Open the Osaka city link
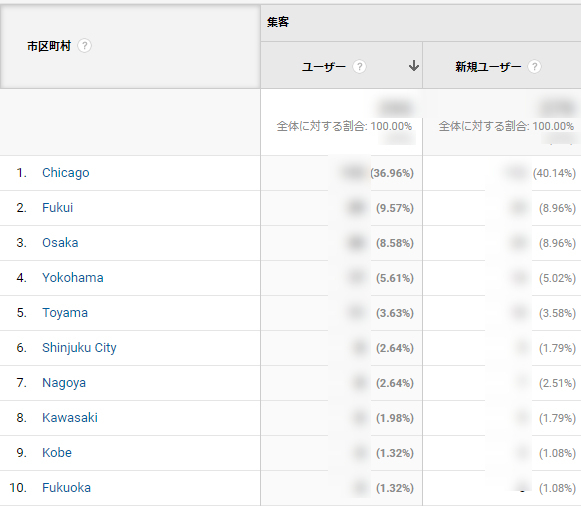Screen dimensions: 581x506 pyautogui.click(x=60, y=243)
